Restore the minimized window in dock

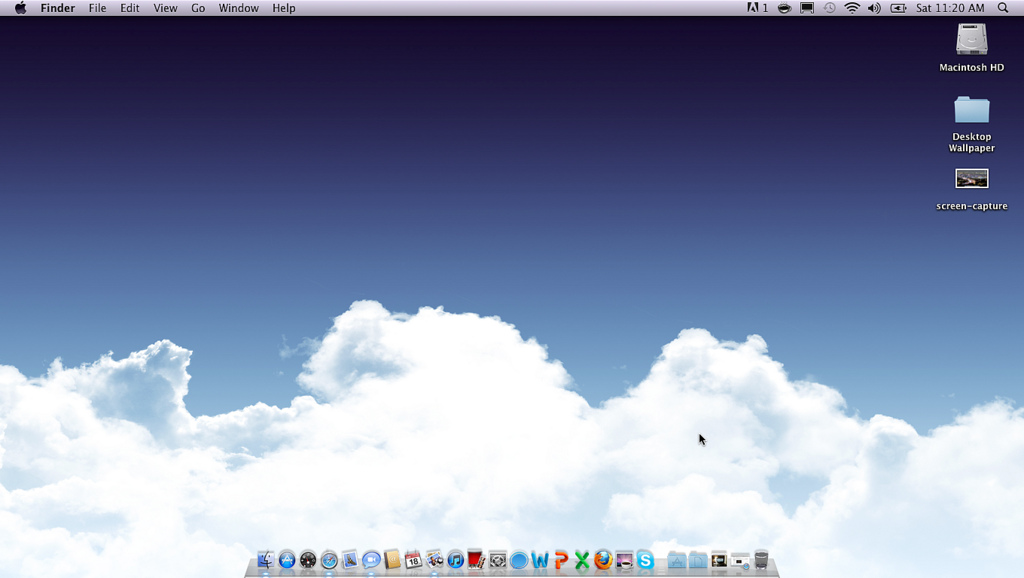tap(740, 560)
